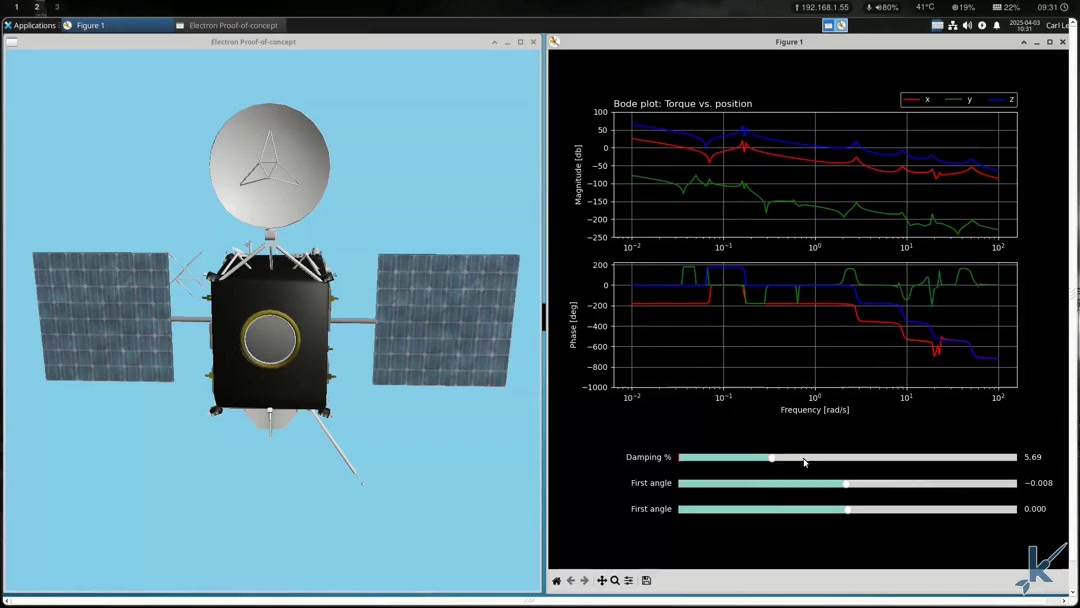Activate the Pan axes tool
1080x608 pixels.
click(602, 581)
